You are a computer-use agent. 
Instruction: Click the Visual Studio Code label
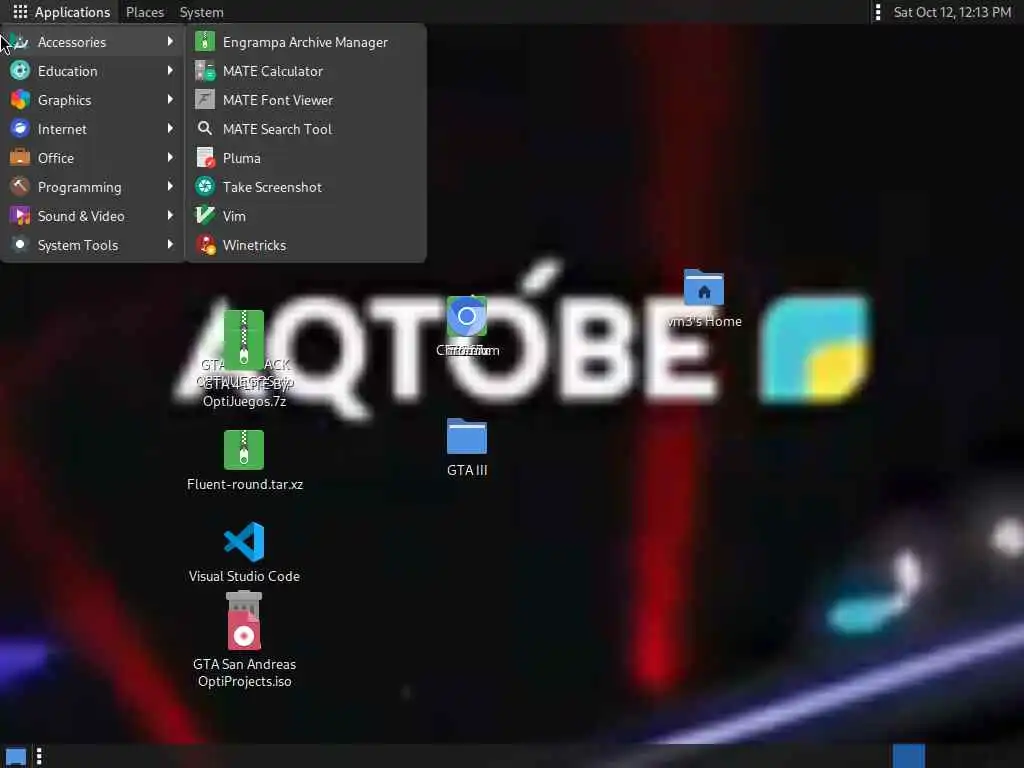[x=244, y=576]
